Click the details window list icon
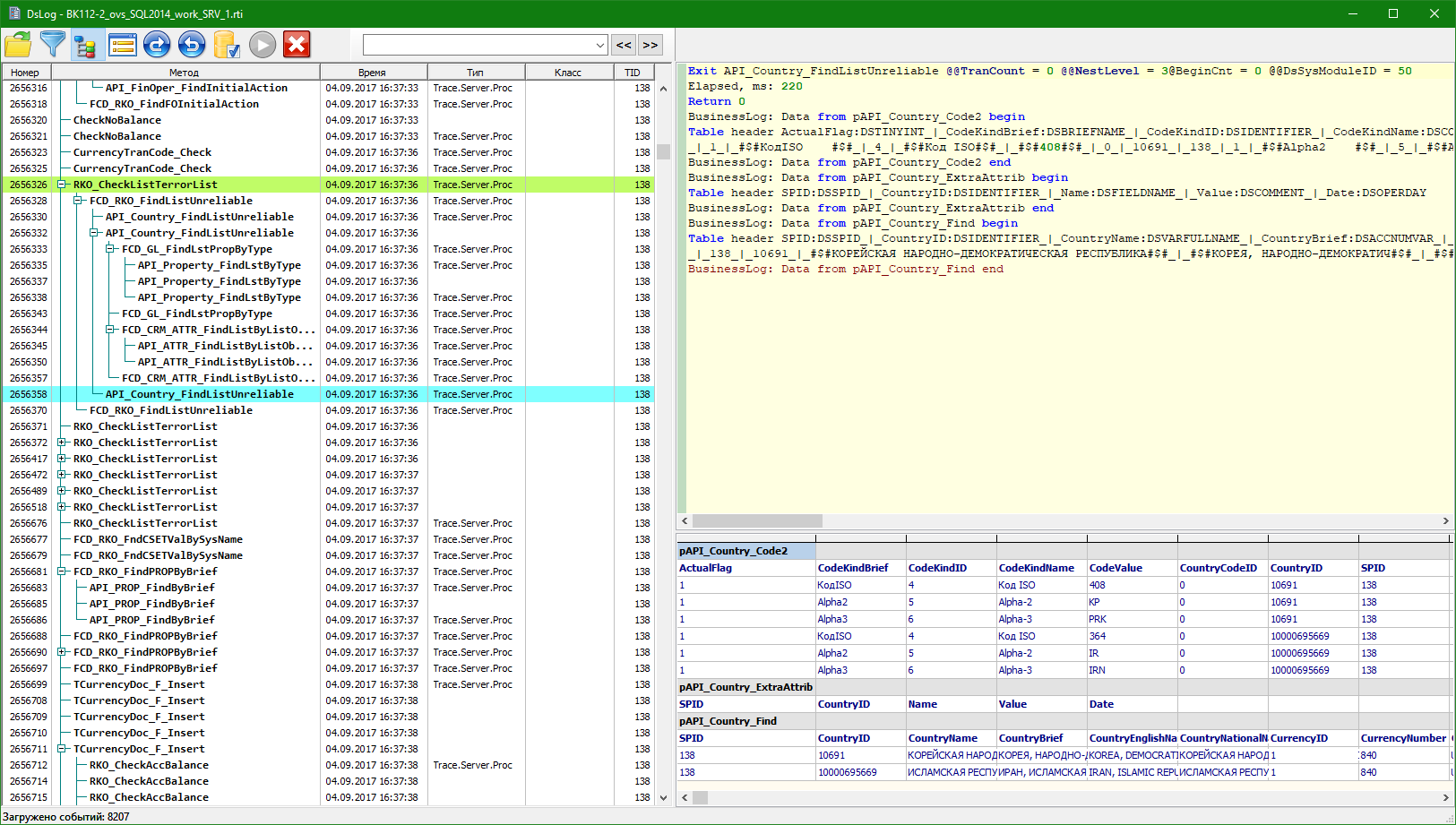The width and height of the screenshot is (1456, 825). coord(122,44)
